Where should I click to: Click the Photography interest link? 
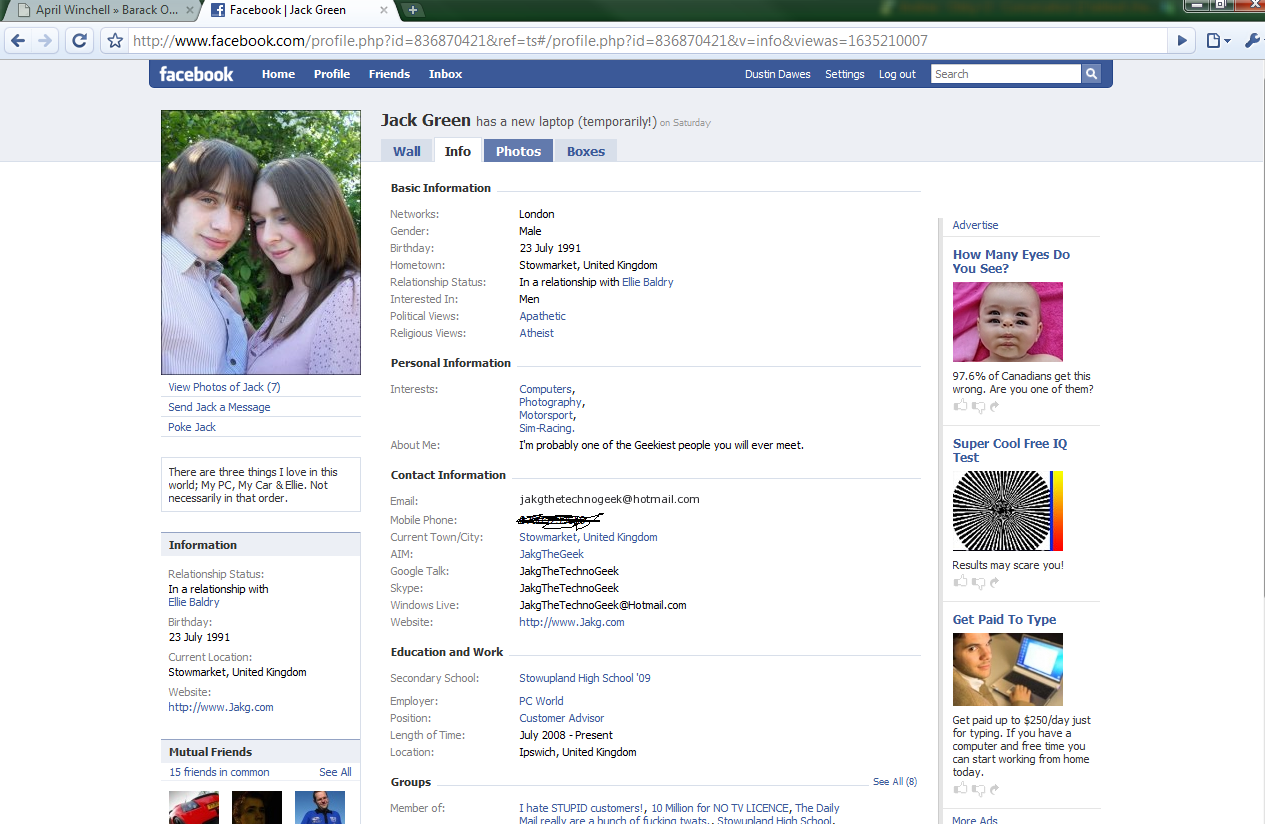(550, 402)
